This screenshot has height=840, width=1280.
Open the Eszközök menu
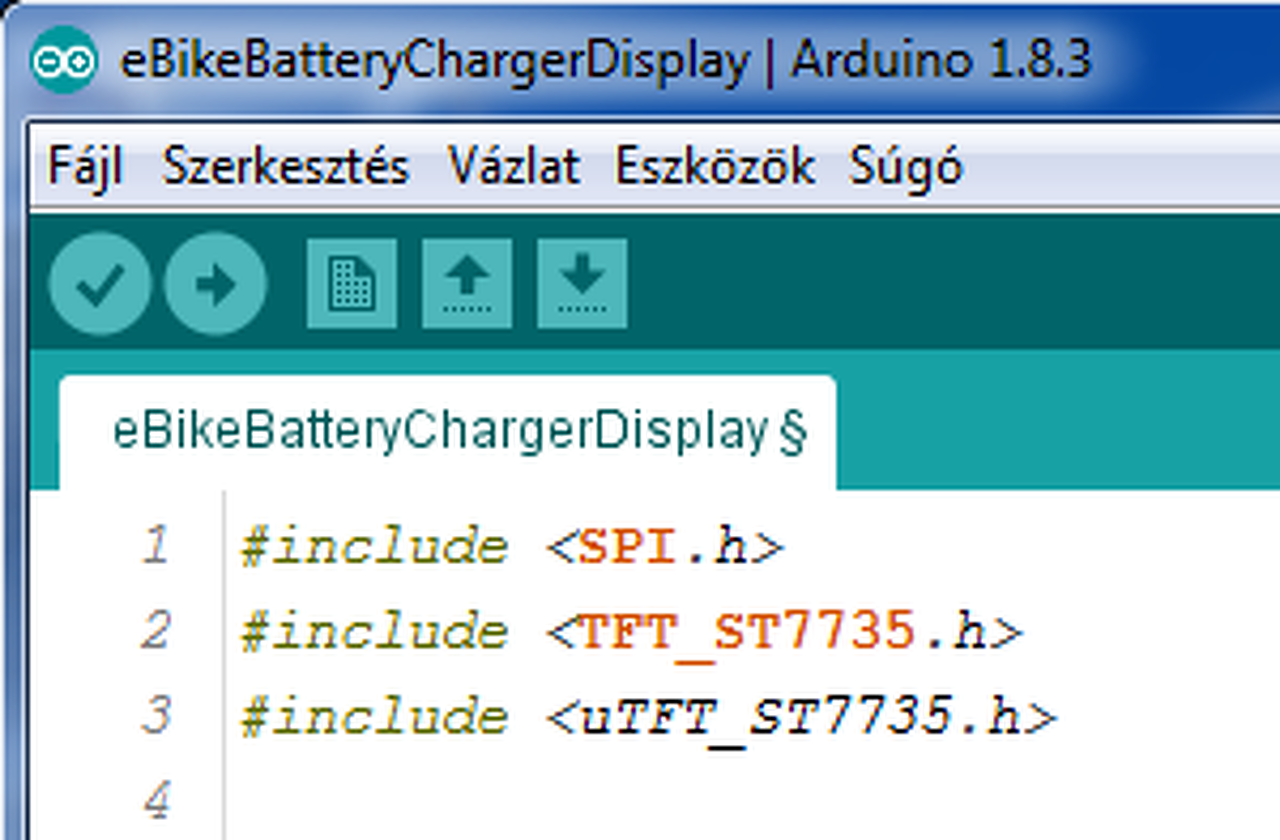(x=715, y=166)
